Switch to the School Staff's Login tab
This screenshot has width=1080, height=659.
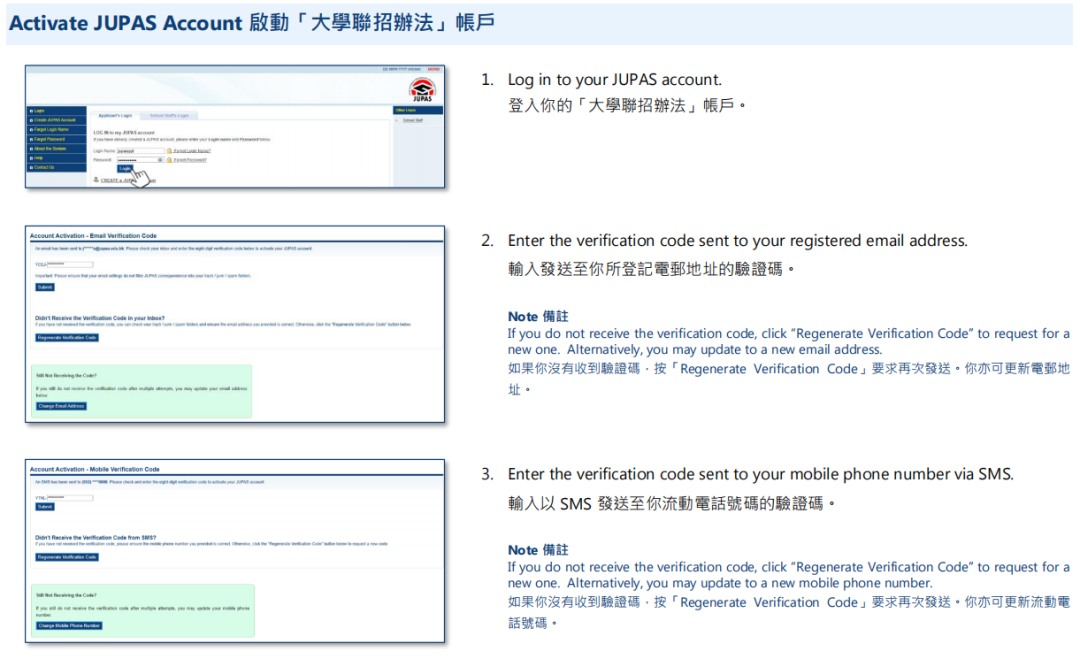[168, 116]
